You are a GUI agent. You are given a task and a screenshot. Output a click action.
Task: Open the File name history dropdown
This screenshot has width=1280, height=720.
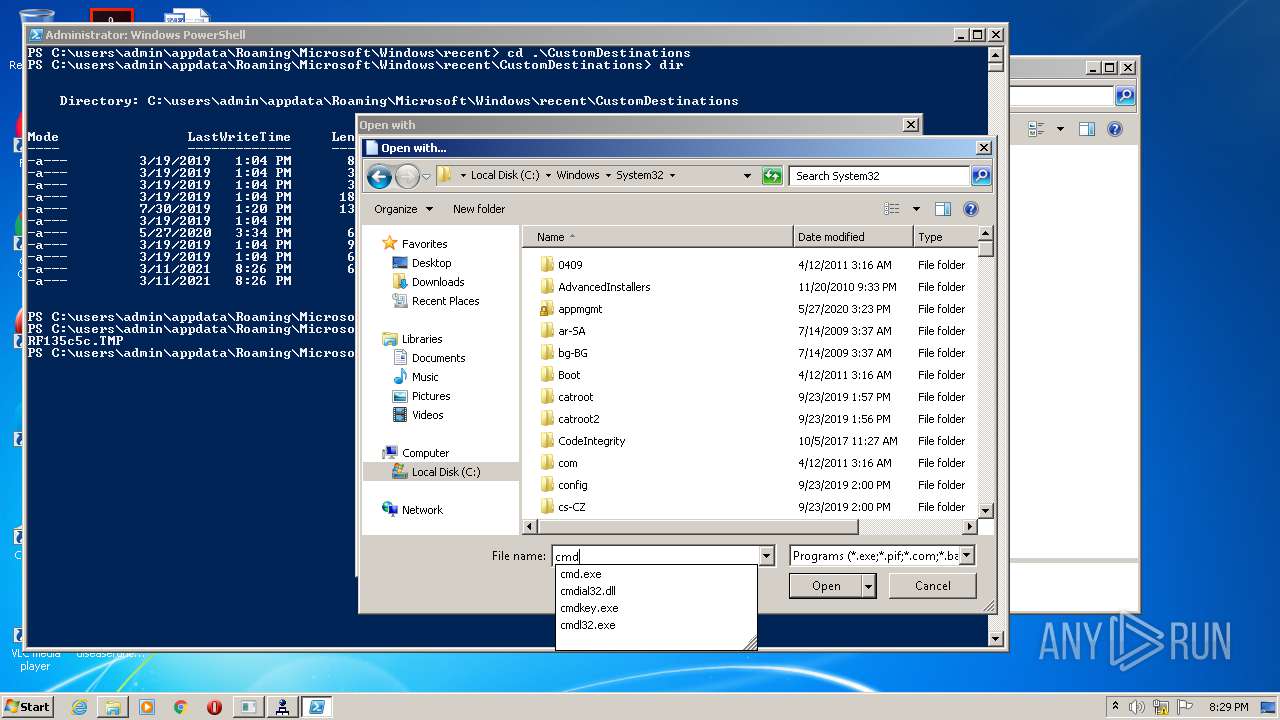coord(767,556)
